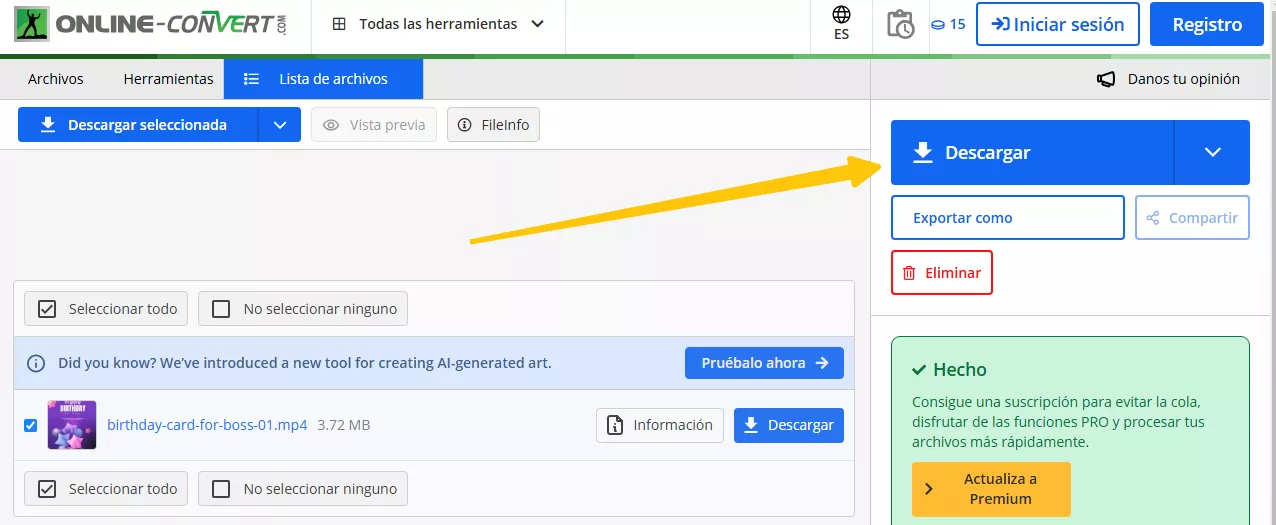Screen dimensions: 1276x525
Task: Click the info icon in Did you know banner
Action: [x=36, y=363]
